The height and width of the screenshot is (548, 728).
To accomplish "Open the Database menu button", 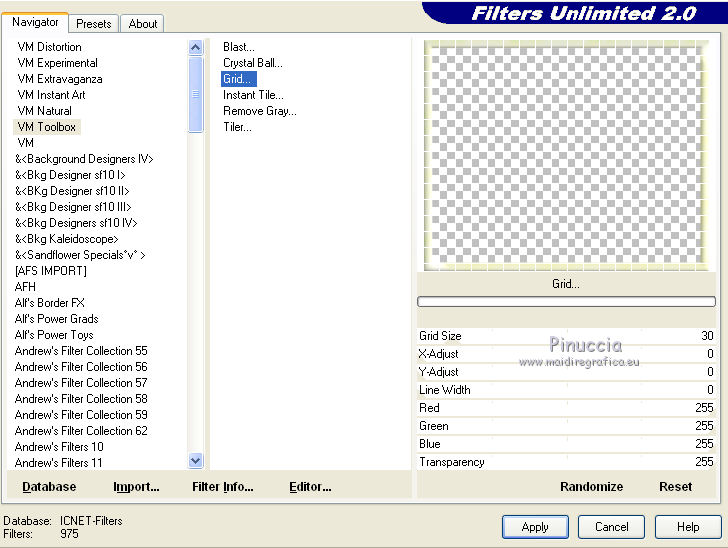I will click(x=49, y=487).
